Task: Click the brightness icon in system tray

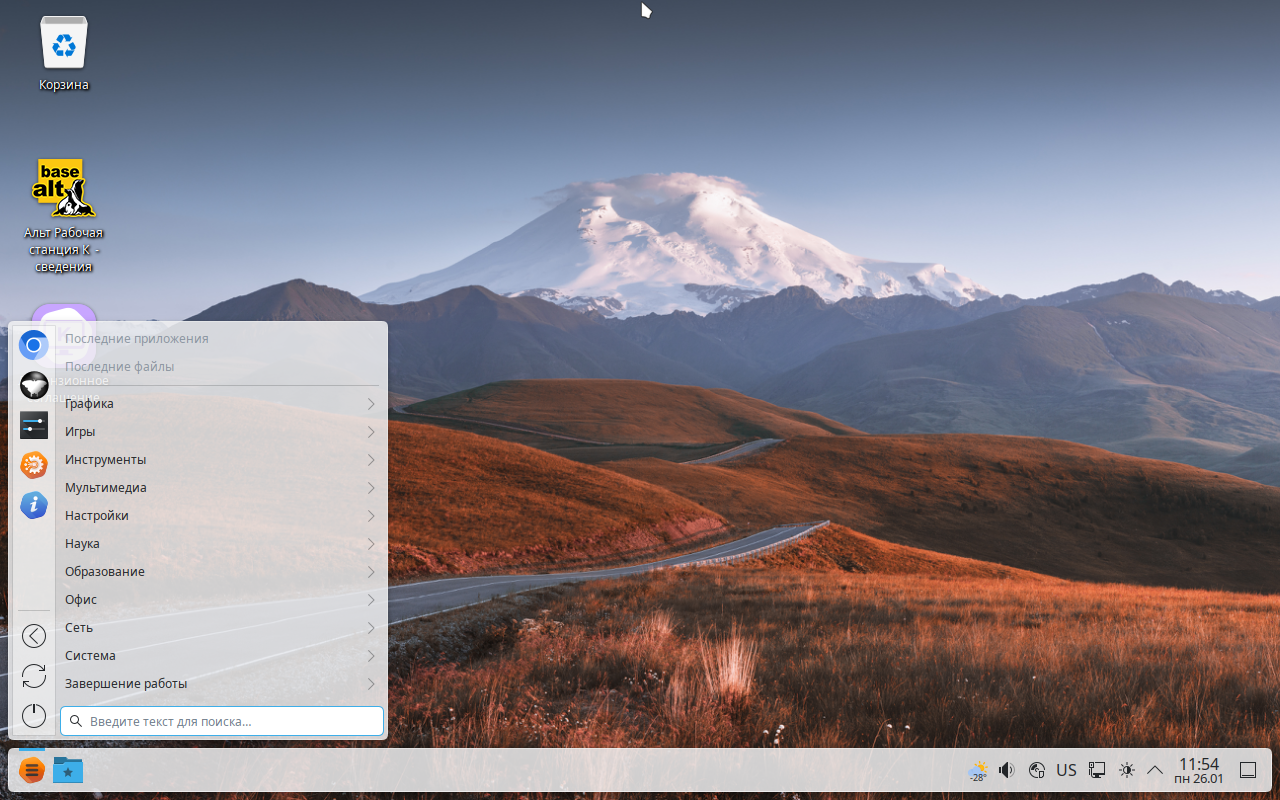Action: tap(1127, 770)
